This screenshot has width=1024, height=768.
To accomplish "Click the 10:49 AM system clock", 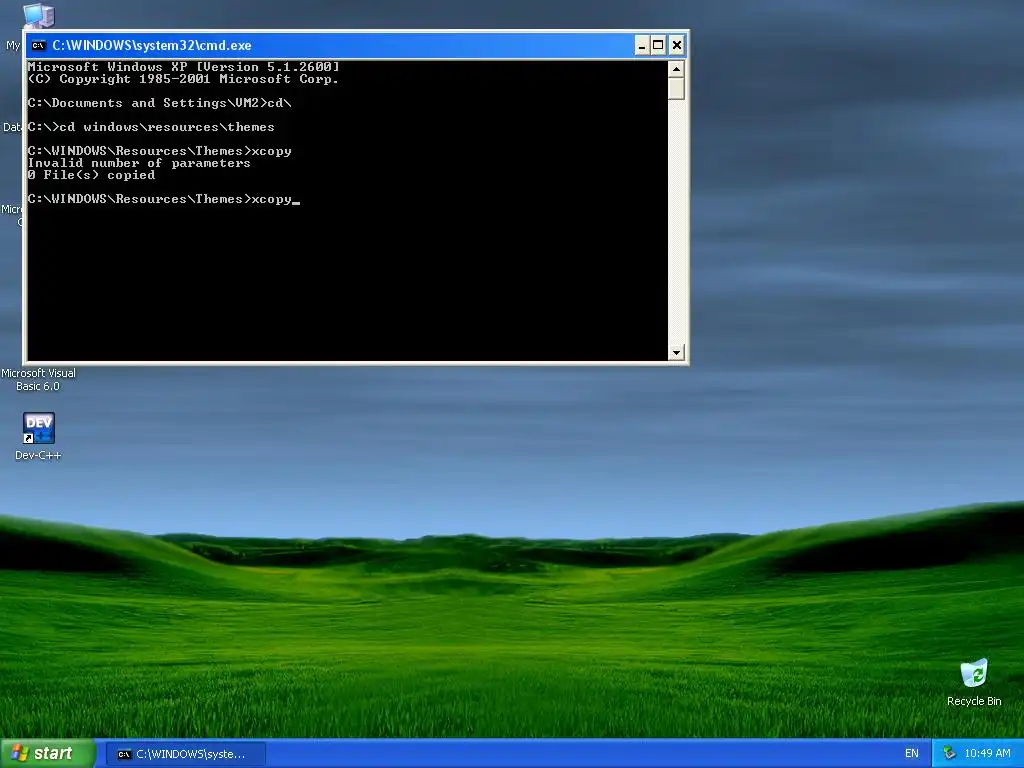I will (987, 754).
